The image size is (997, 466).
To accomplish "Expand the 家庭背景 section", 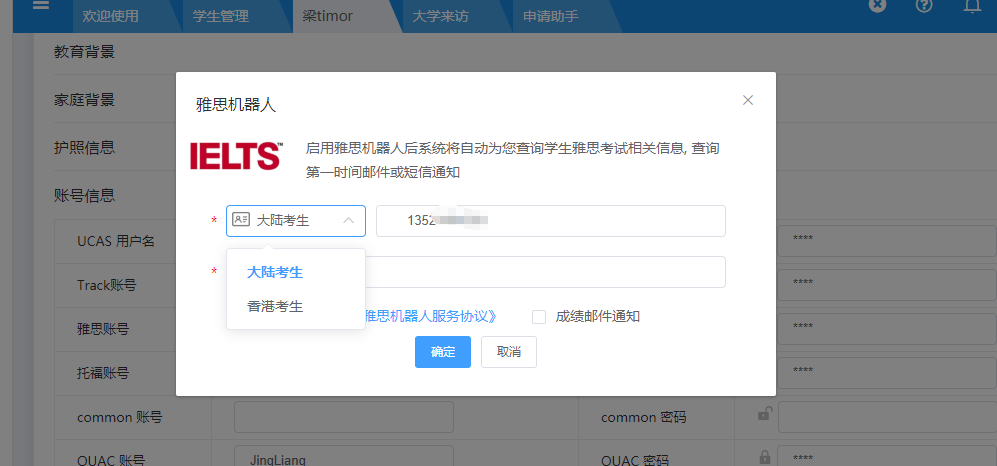I will (x=85, y=100).
